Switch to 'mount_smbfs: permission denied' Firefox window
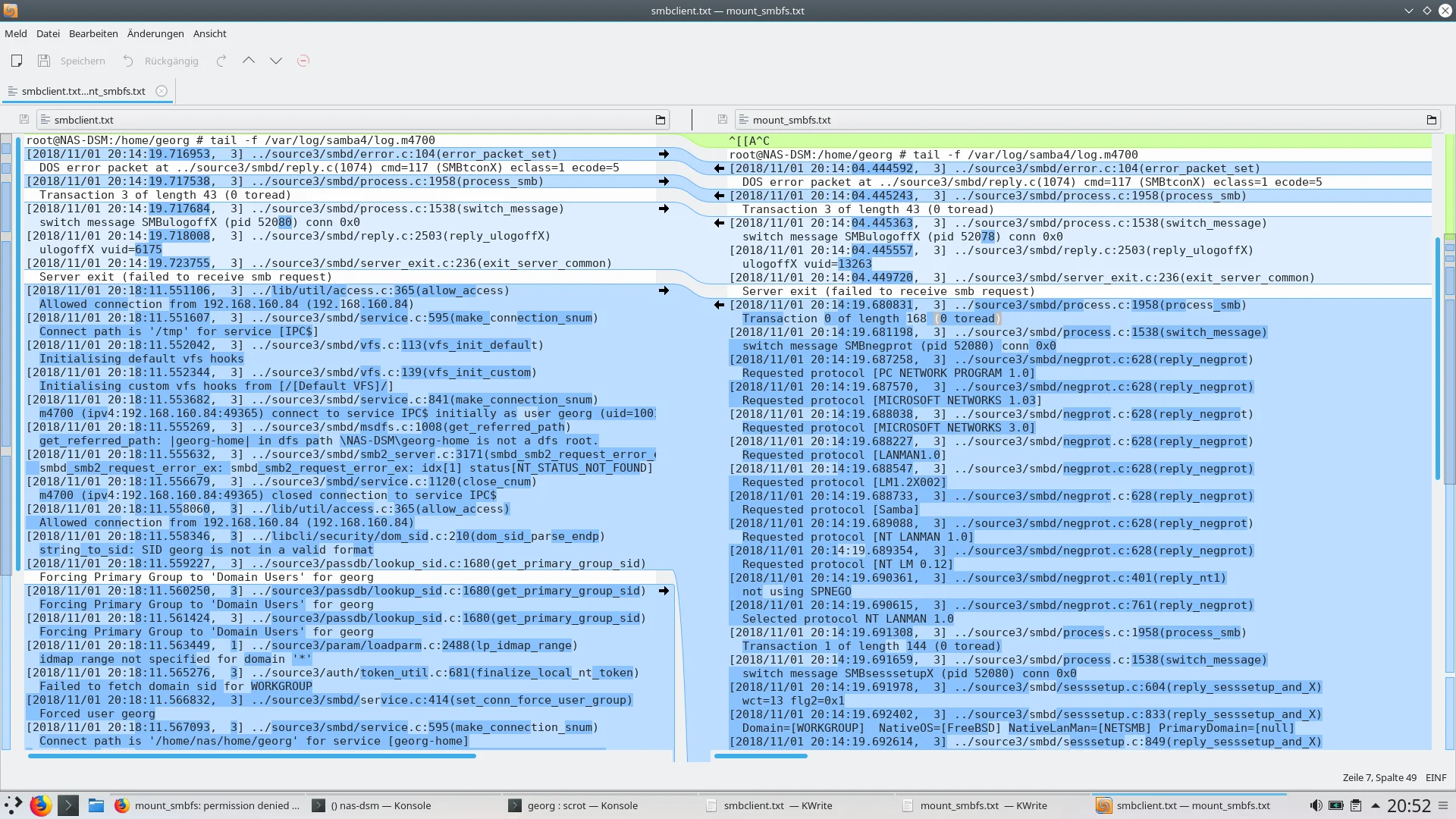The image size is (1456, 819). point(207,805)
